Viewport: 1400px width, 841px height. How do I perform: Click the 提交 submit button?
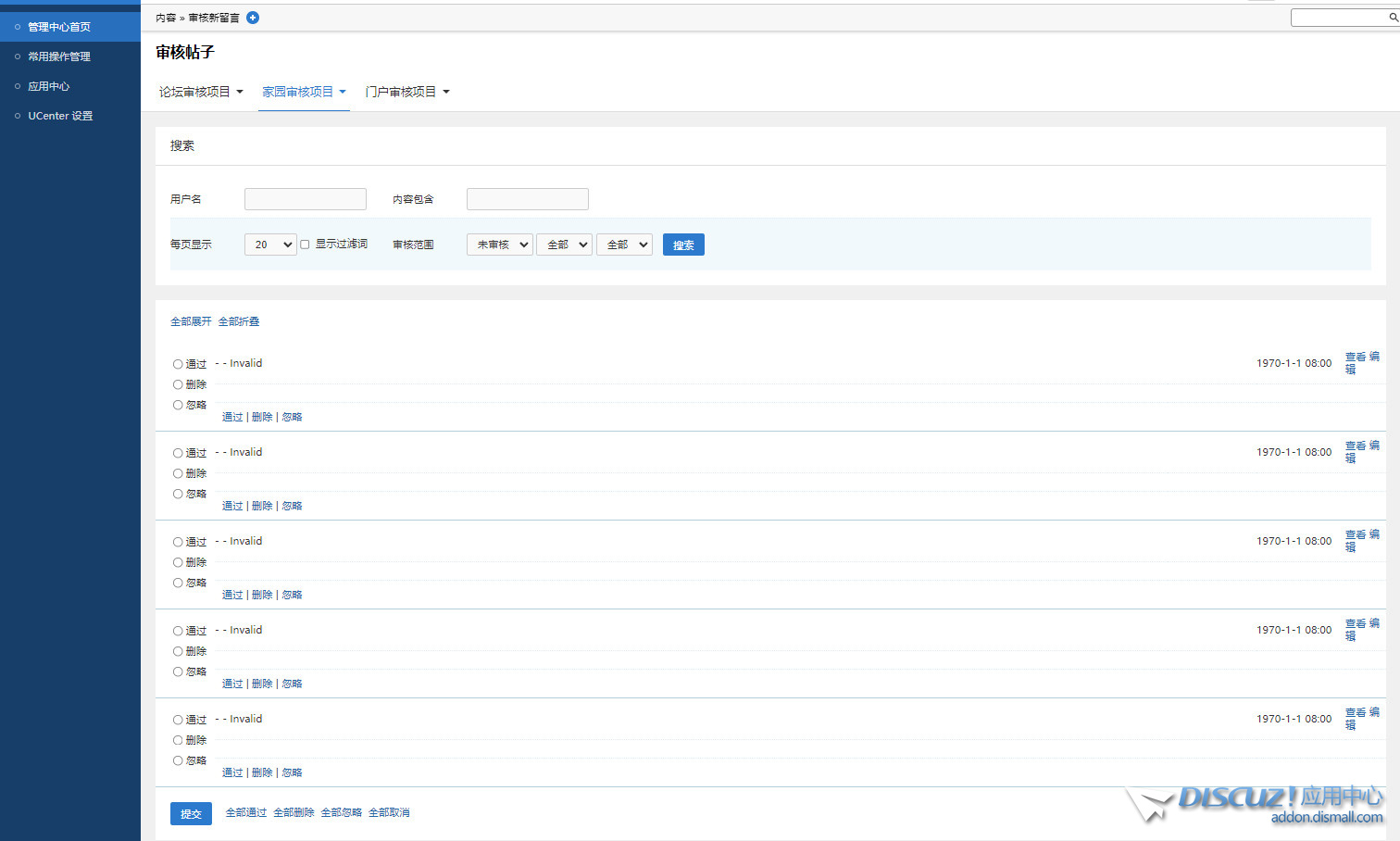191,813
